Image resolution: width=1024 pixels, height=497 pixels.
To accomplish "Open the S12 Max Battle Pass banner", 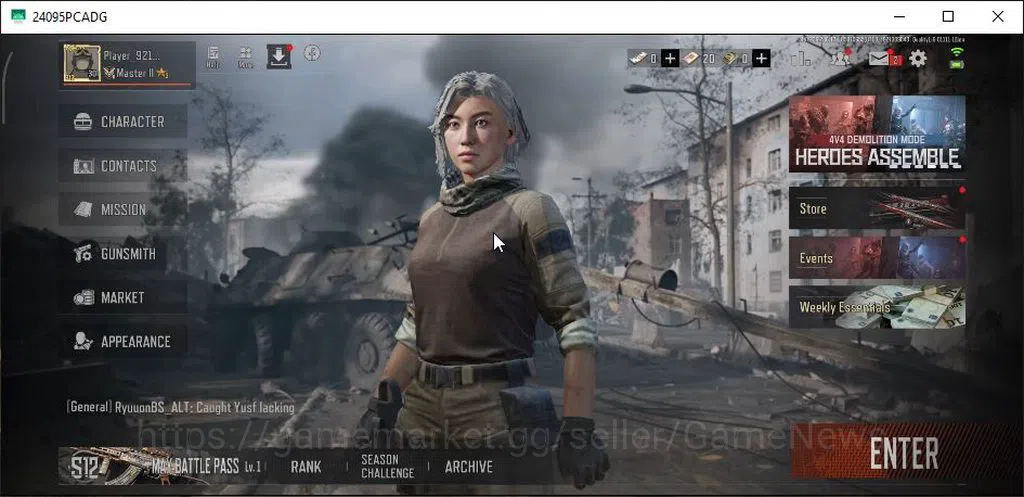I will (162, 466).
